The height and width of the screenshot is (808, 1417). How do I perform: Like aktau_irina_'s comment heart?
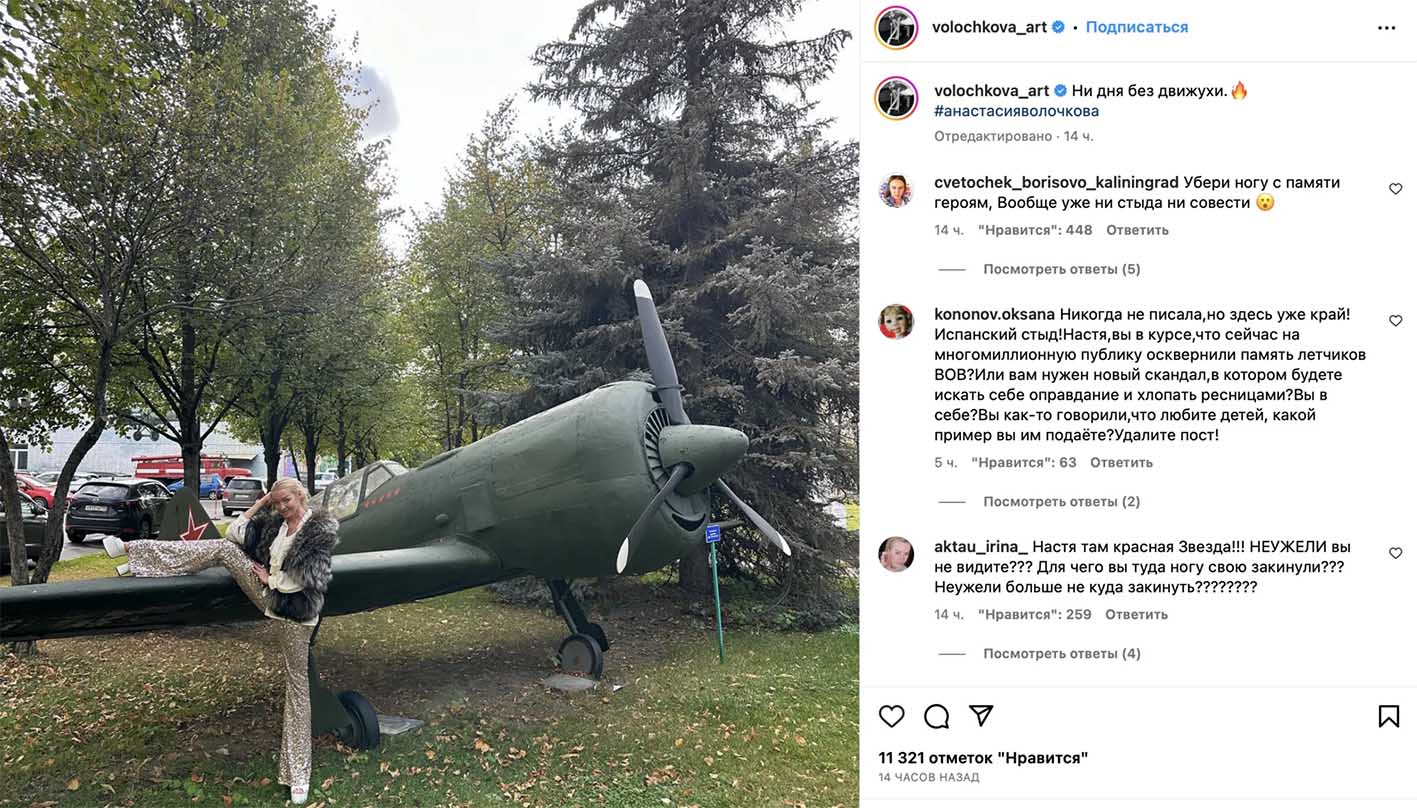(1395, 553)
